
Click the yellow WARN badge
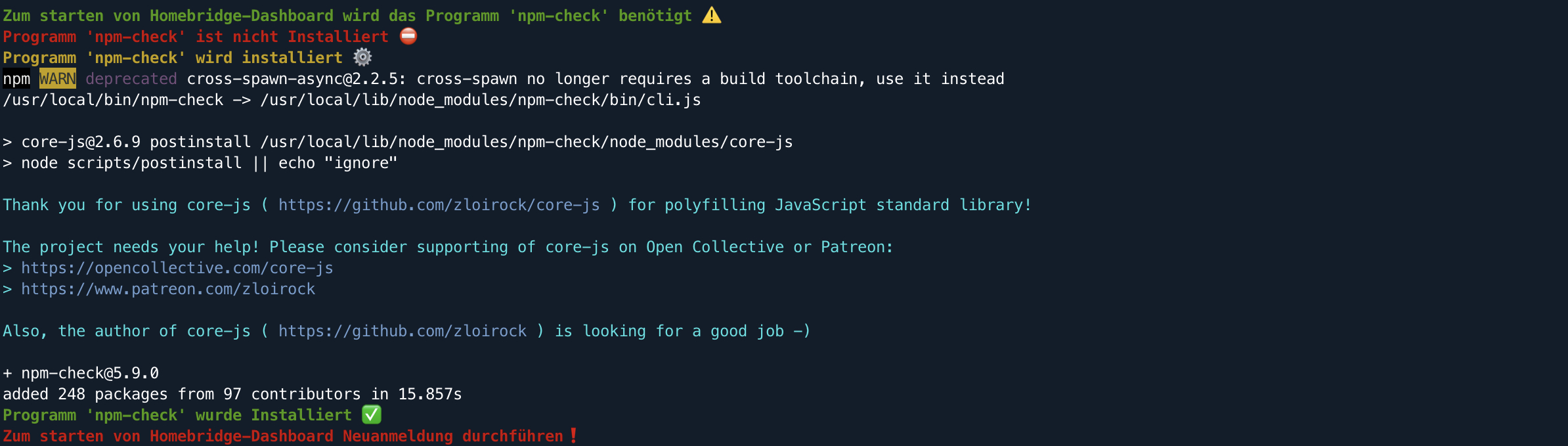(x=58, y=79)
